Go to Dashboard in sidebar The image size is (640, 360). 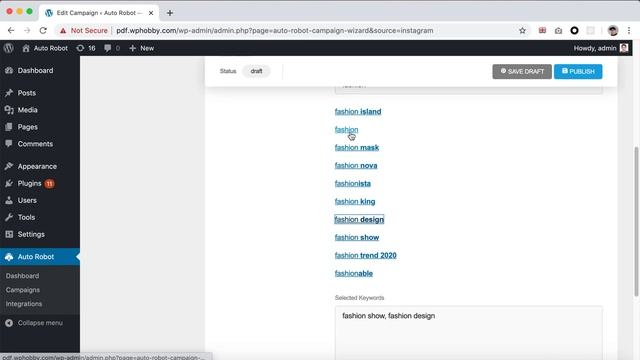click(x=35, y=71)
